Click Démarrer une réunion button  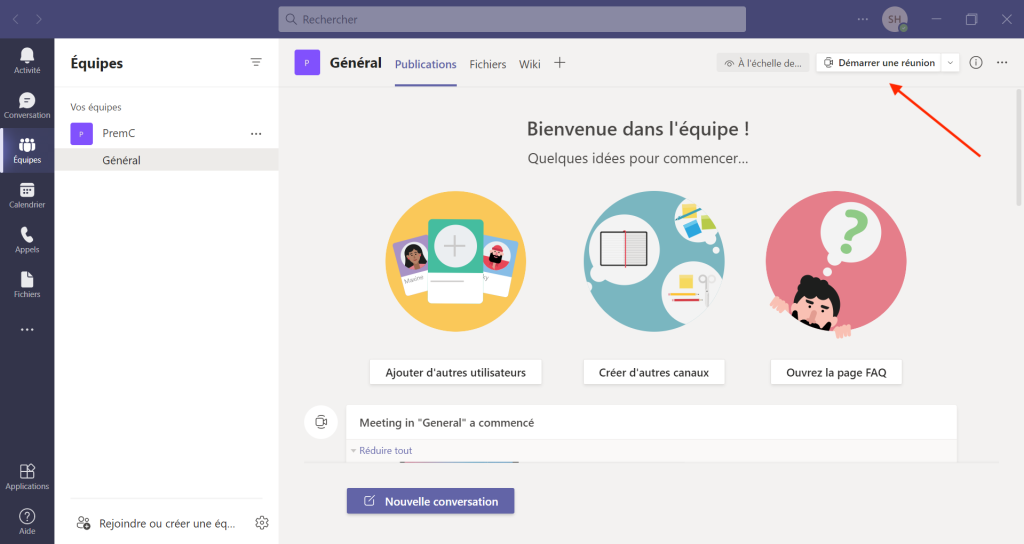879,63
